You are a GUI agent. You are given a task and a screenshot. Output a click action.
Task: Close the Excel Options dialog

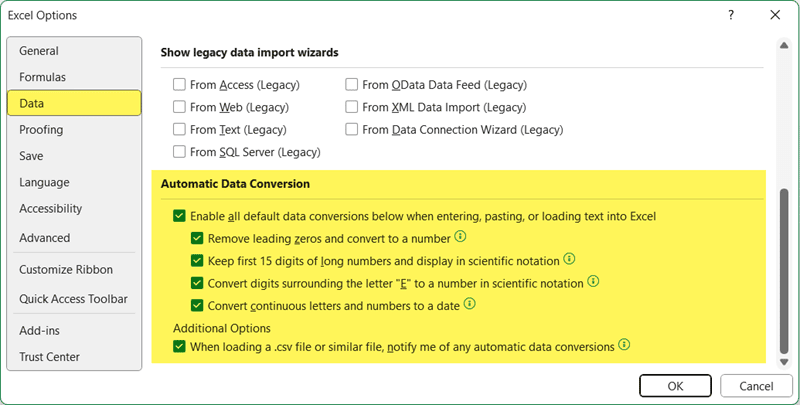coord(775,15)
